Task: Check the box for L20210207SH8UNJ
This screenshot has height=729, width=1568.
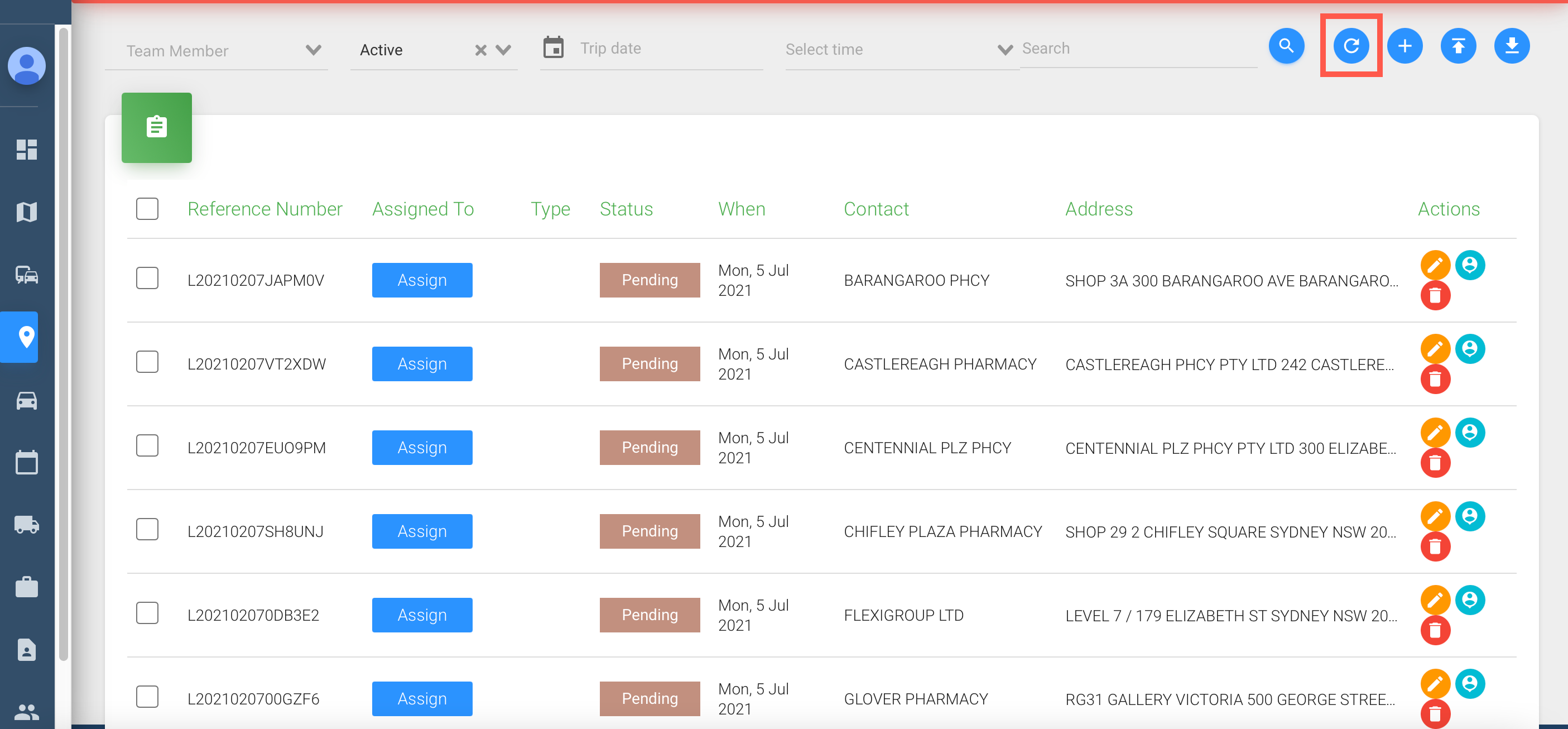Action: (x=147, y=530)
